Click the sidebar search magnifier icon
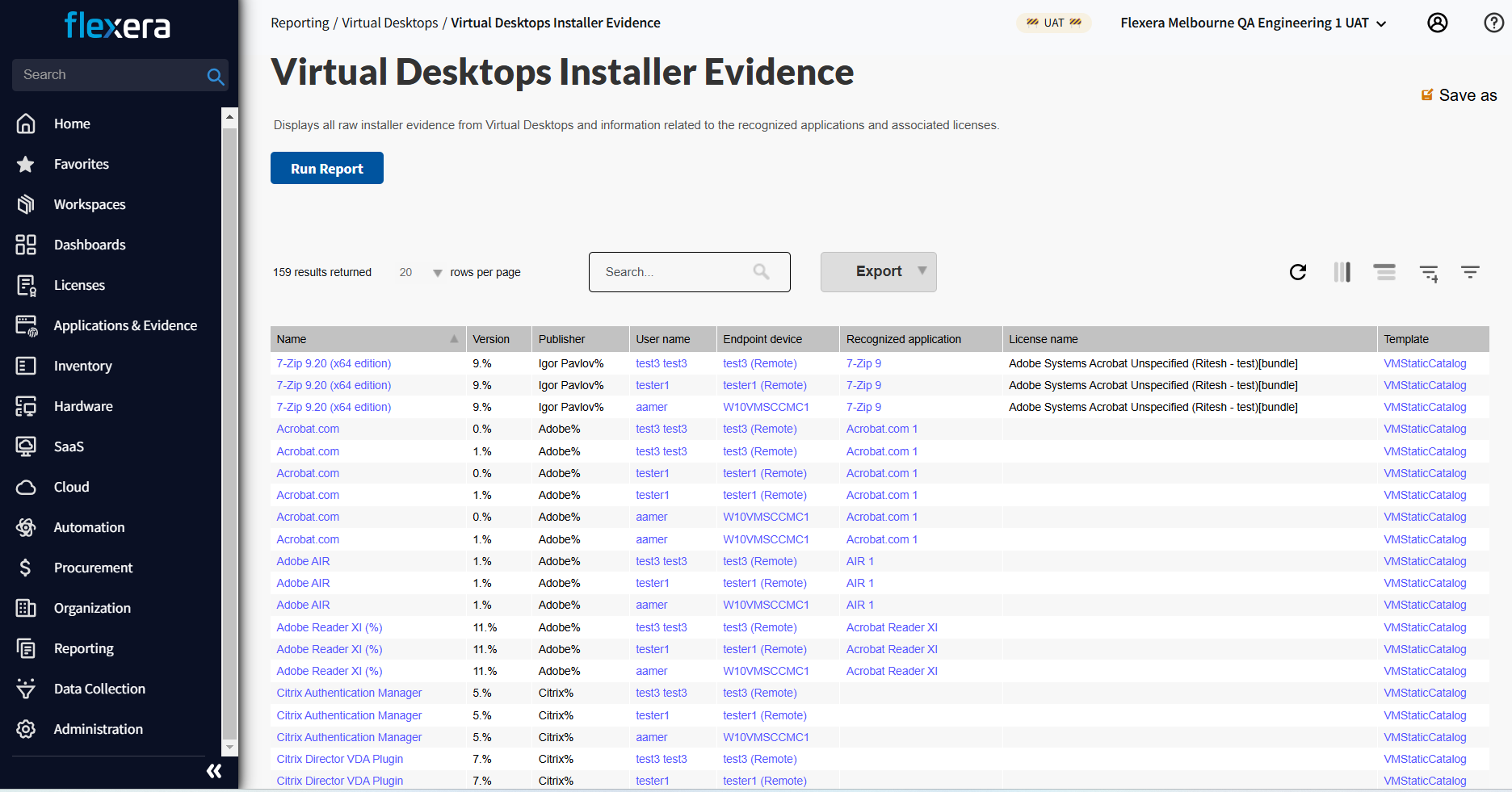Image resolution: width=1512 pixels, height=792 pixels. point(215,76)
